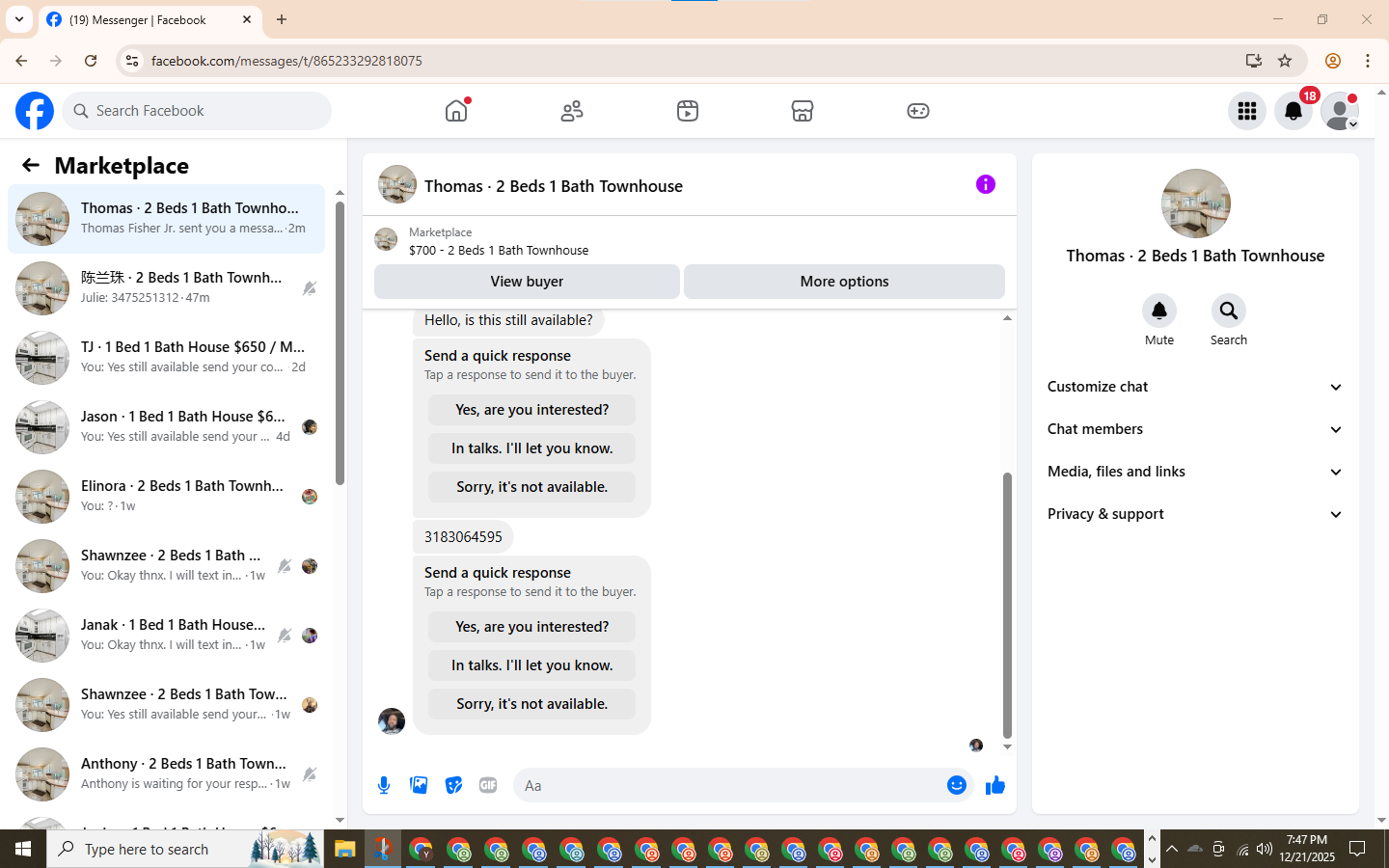Open Chrome three-dot menu
This screenshot has width=1389, height=868.
tap(1368, 61)
